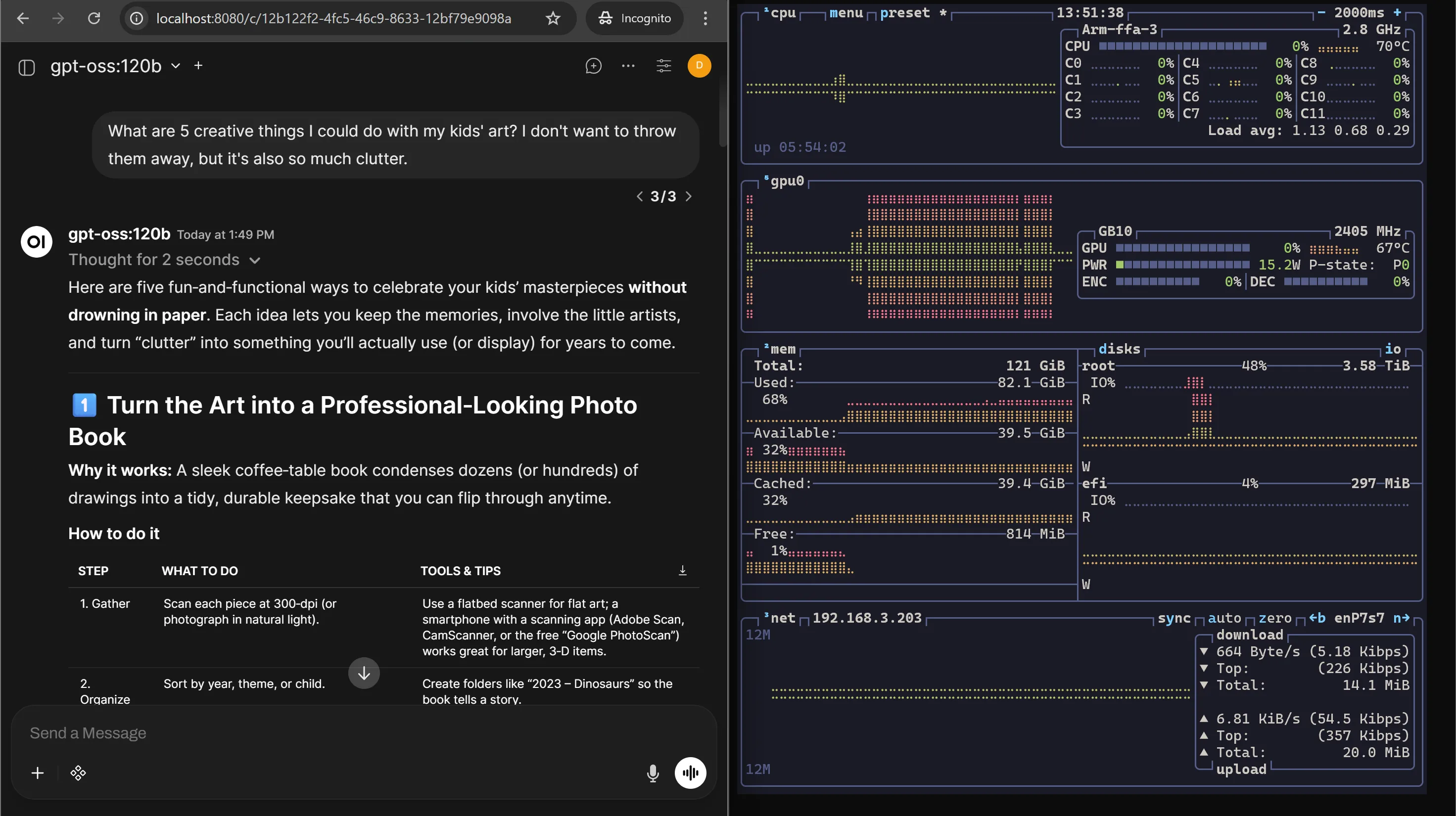Image resolution: width=1456 pixels, height=816 pixels.
Task: Toggle auto scaling in the net panel
Action: pos(1224,618)
